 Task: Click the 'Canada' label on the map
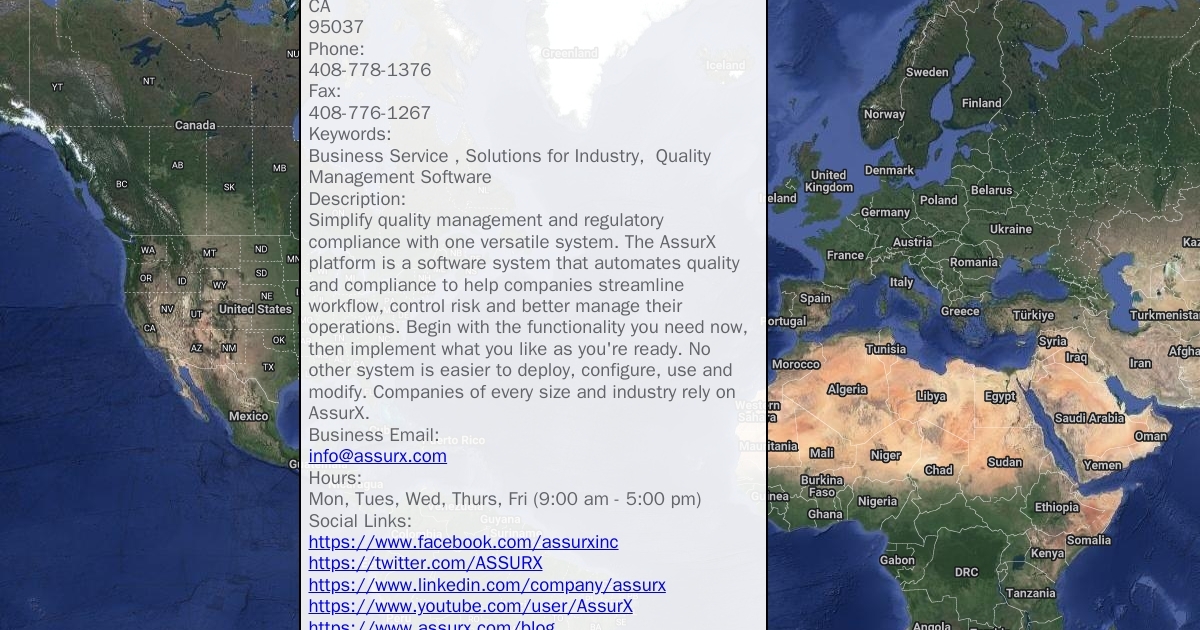tap(195, 125)
